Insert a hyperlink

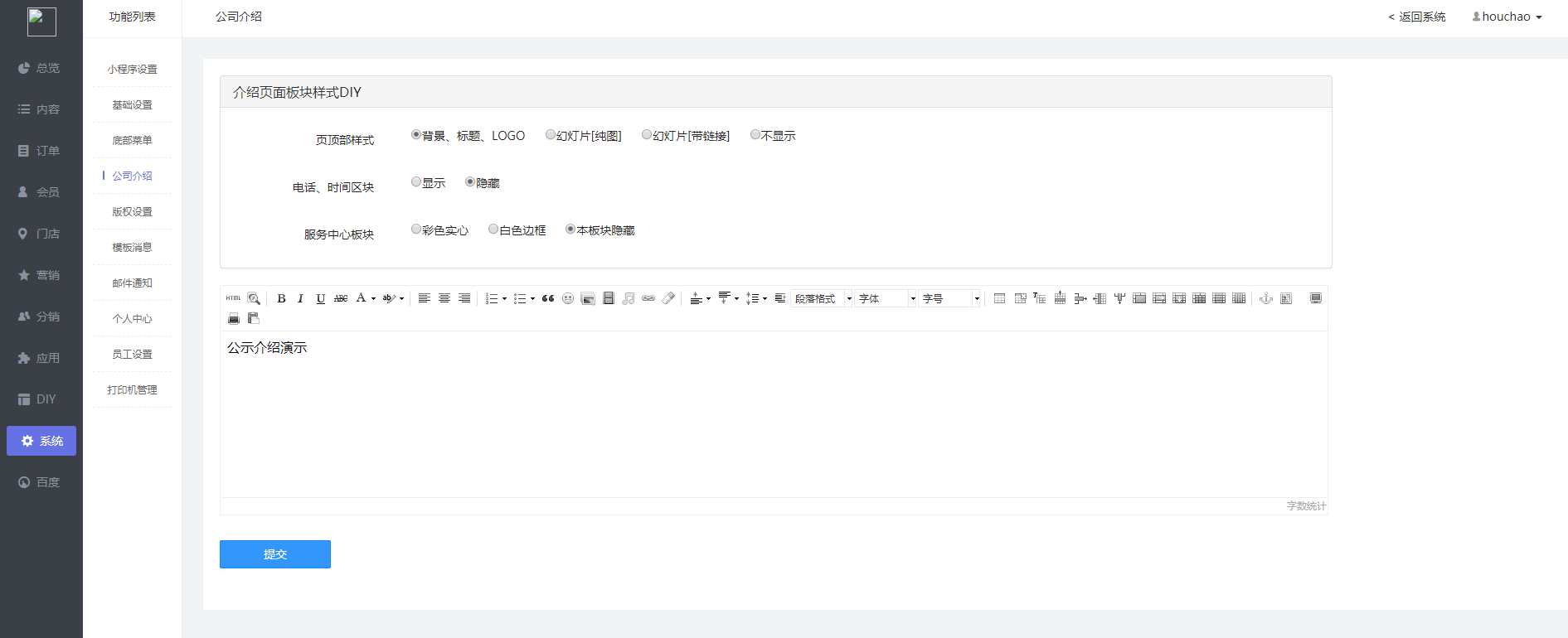[x=648, y=298]
